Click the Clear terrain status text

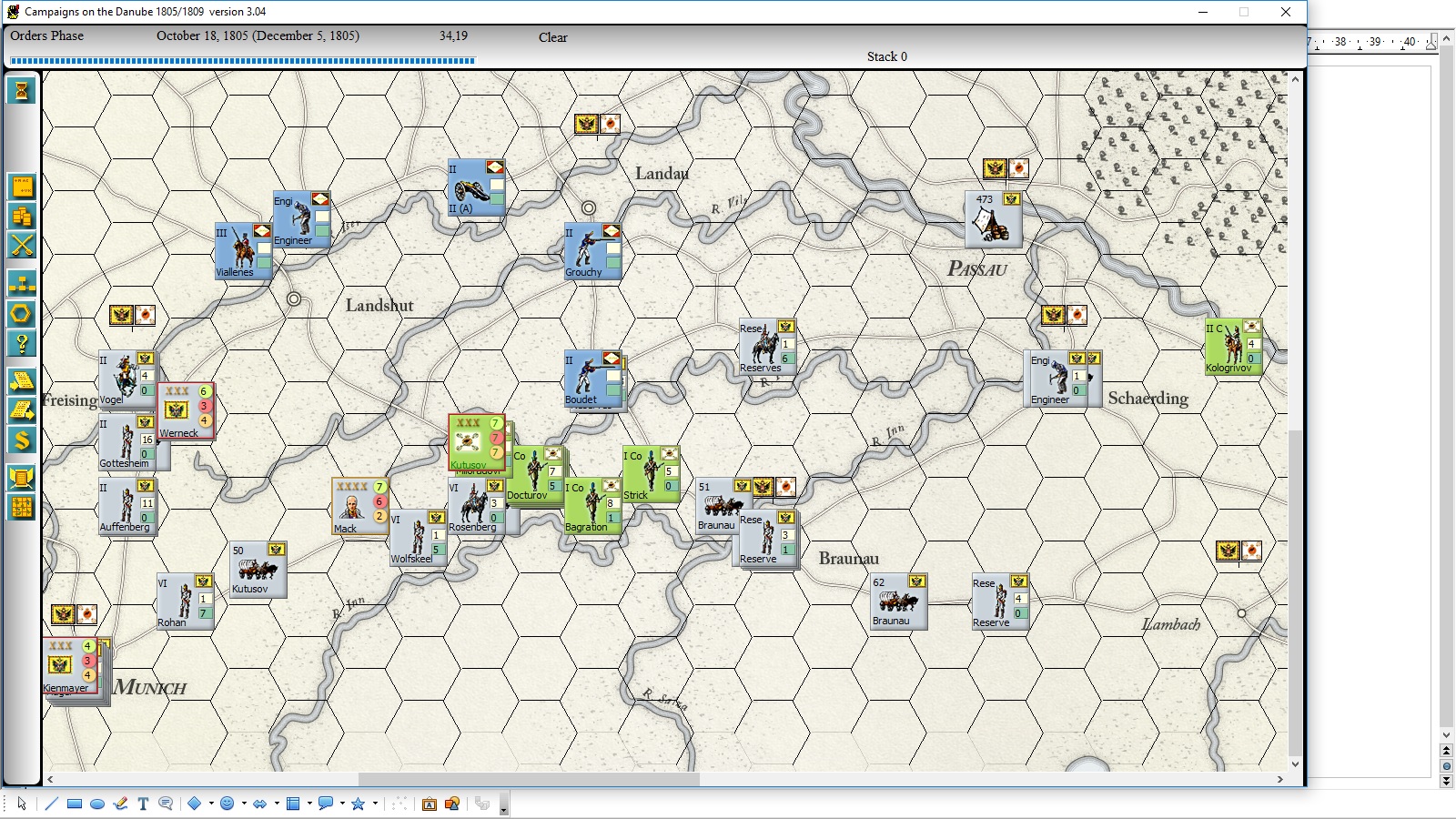[552, 37]
